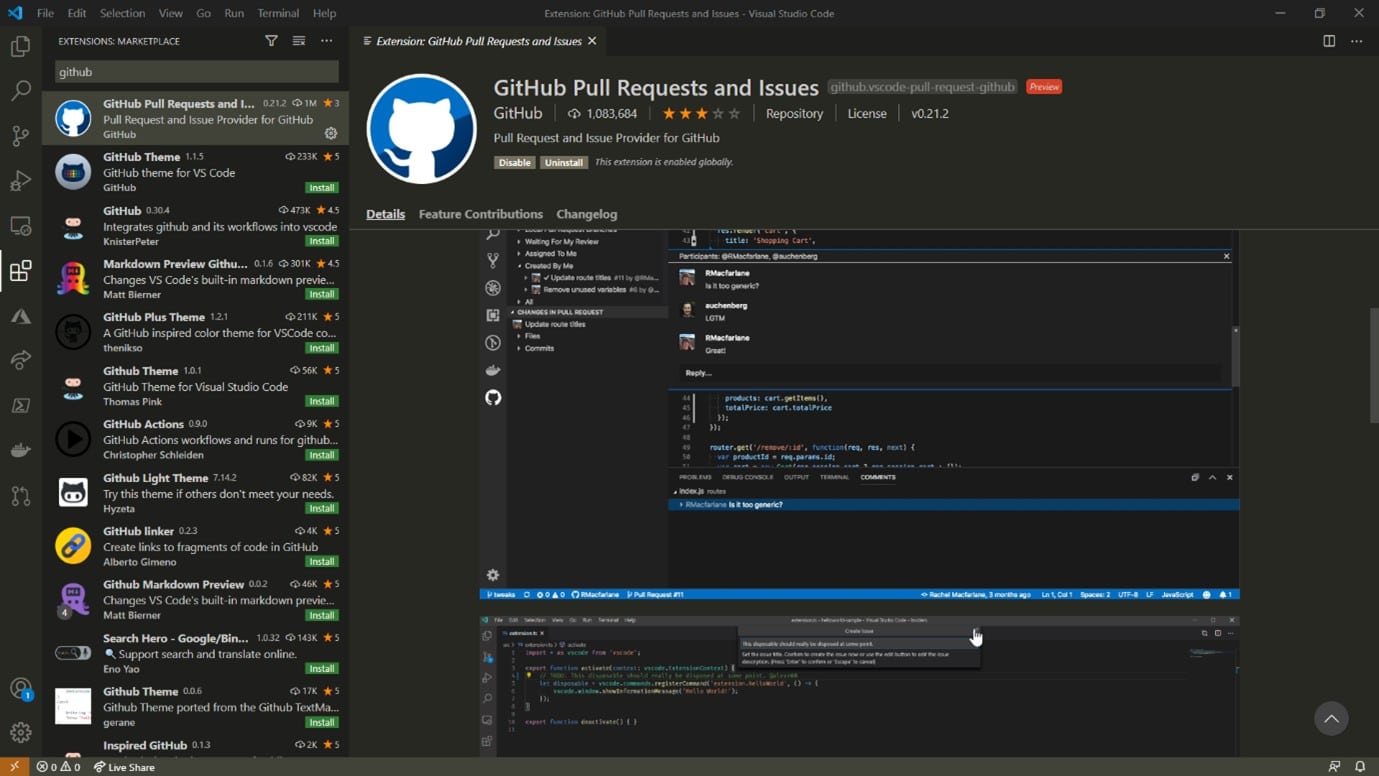Close the Extension: GitHub Pull Requests tab
Screen dimensions: 1379x776
592,41
